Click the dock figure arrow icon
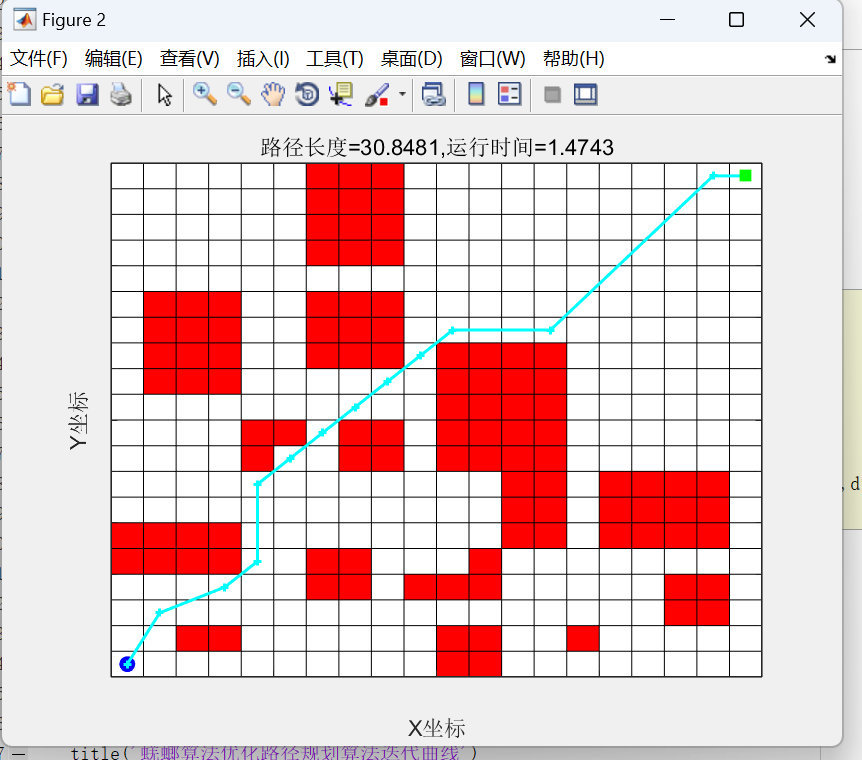This screenshot has width=862, height=760. [x=830, y=59]
